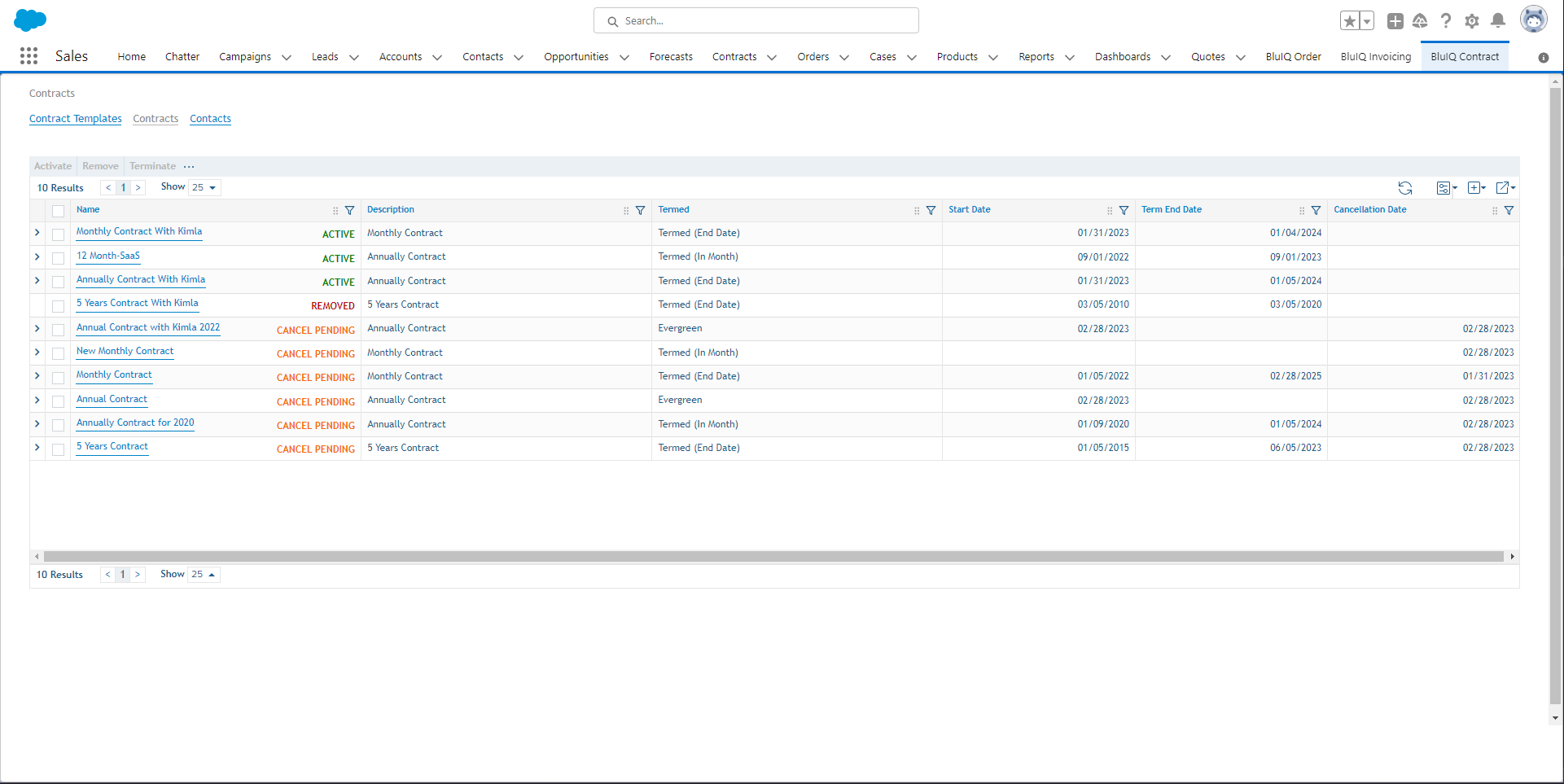Click the page vertical scrollbar
Screen dimensions: 1564x784
pos(1555,395)
